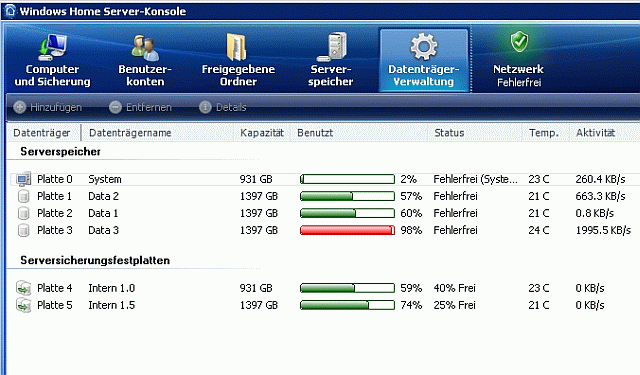Click the 'Serverspeicher' group heading

click(60, 152)
